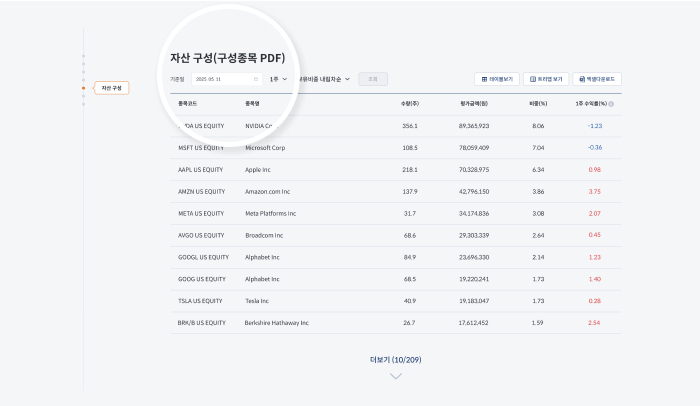
Task: Click the table view icon button
Action: pyautogui.click(x=497, y=79)
